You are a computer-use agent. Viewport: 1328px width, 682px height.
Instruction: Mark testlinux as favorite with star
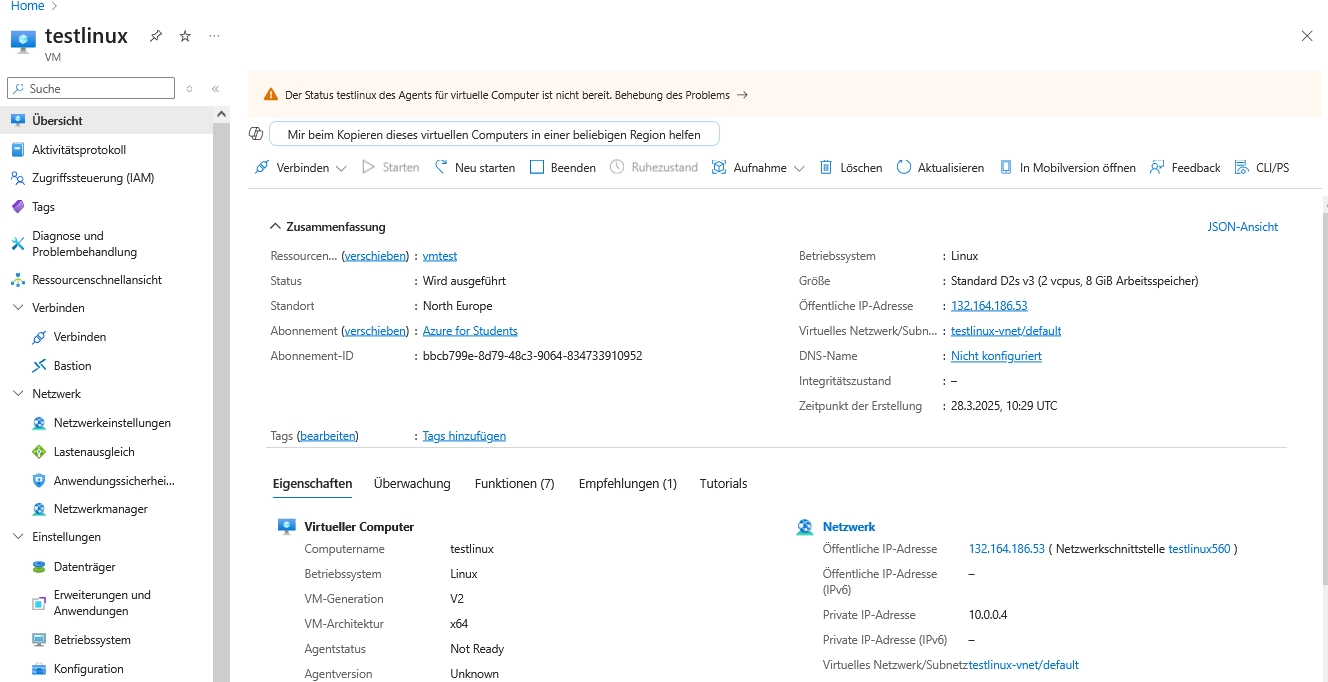(185, 36)
